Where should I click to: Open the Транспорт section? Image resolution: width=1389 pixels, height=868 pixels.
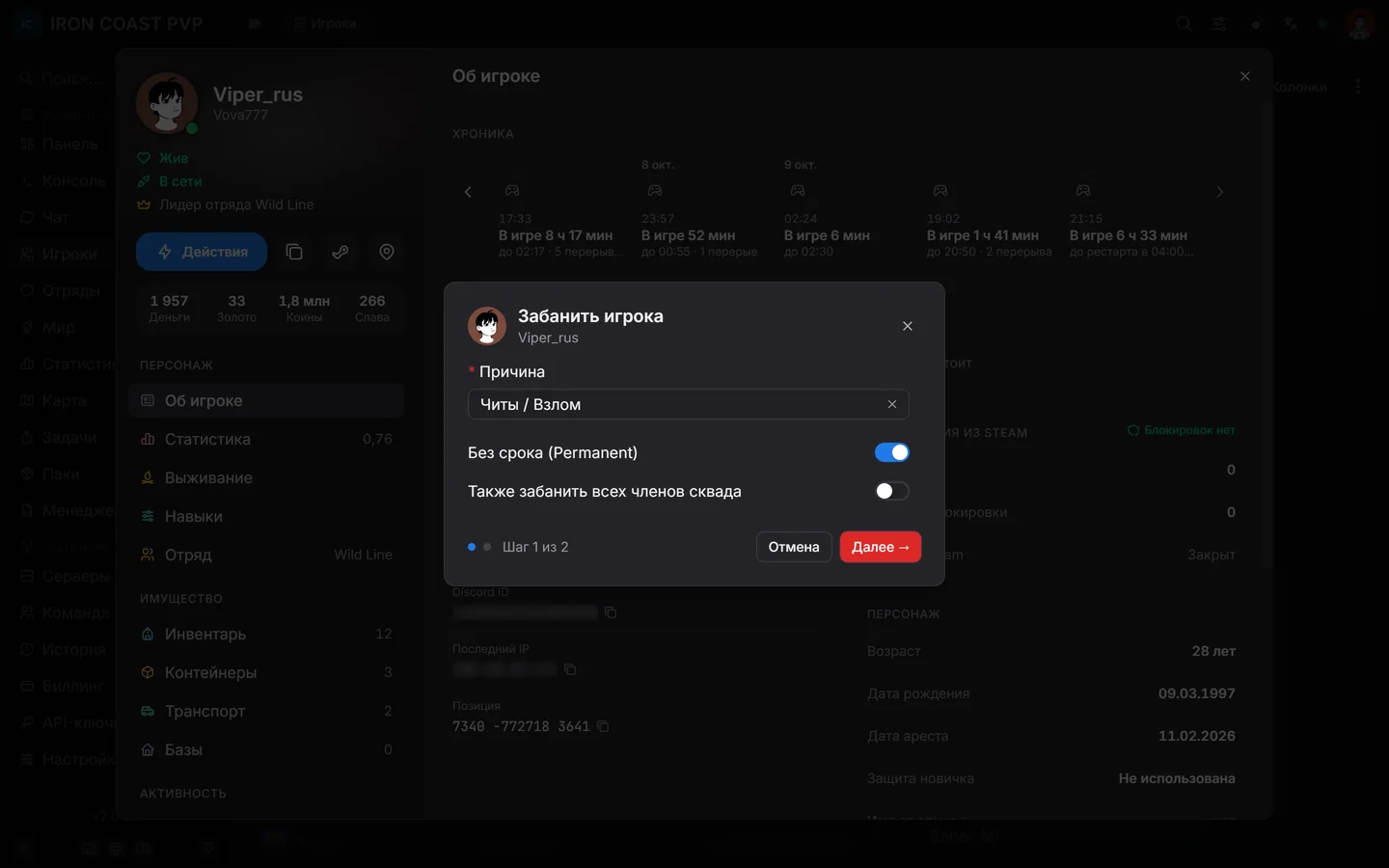[266, 711]
